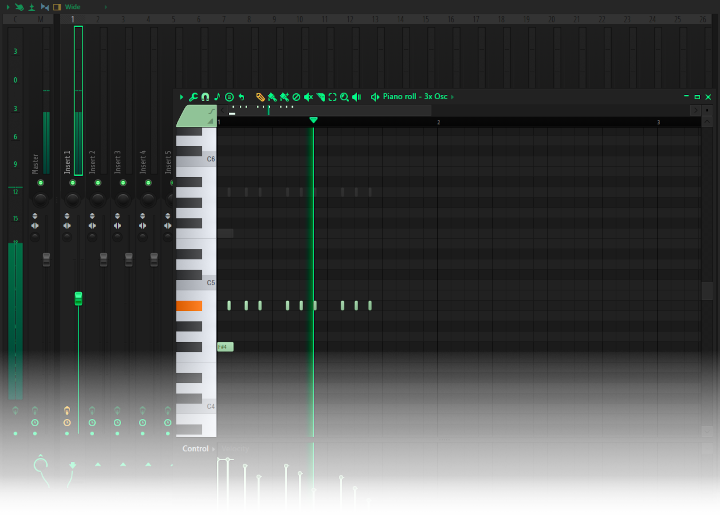
Task: Mute the Insert 1 track with green LED
Action: pyautogui.click(x=73, y=183)
